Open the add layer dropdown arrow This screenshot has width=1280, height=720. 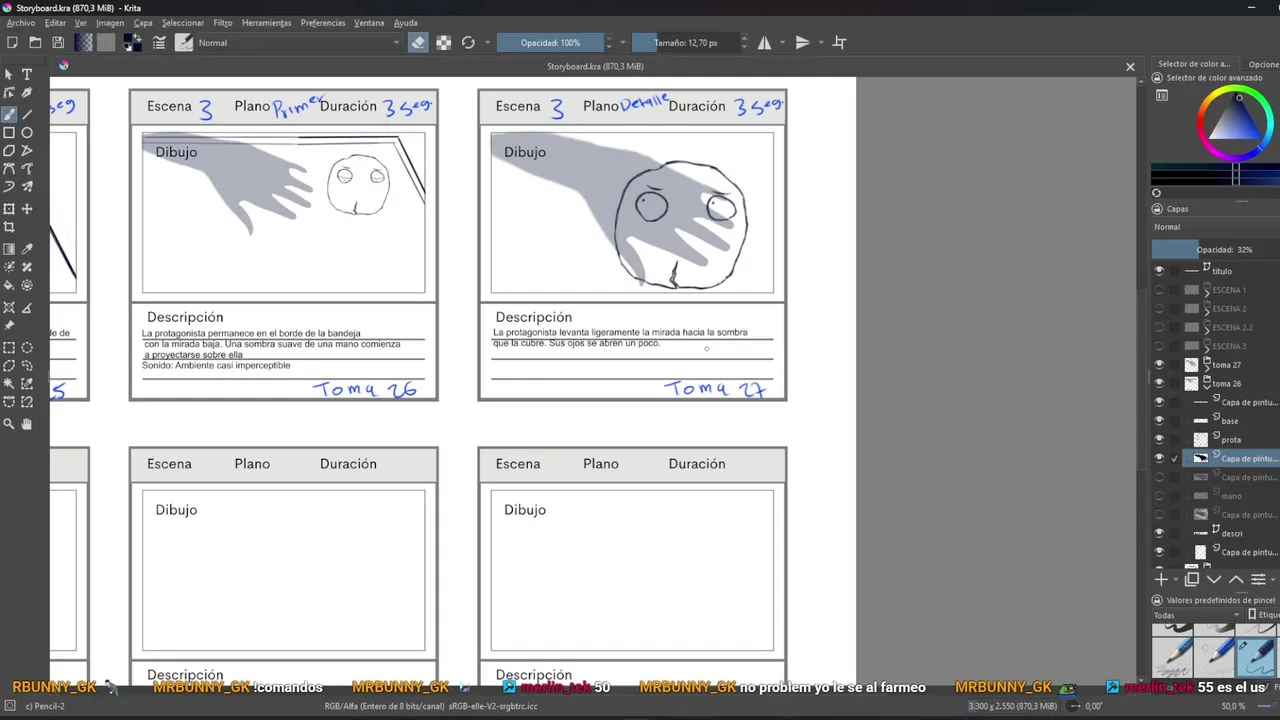pyautogui.click(x=1176, y=579)
